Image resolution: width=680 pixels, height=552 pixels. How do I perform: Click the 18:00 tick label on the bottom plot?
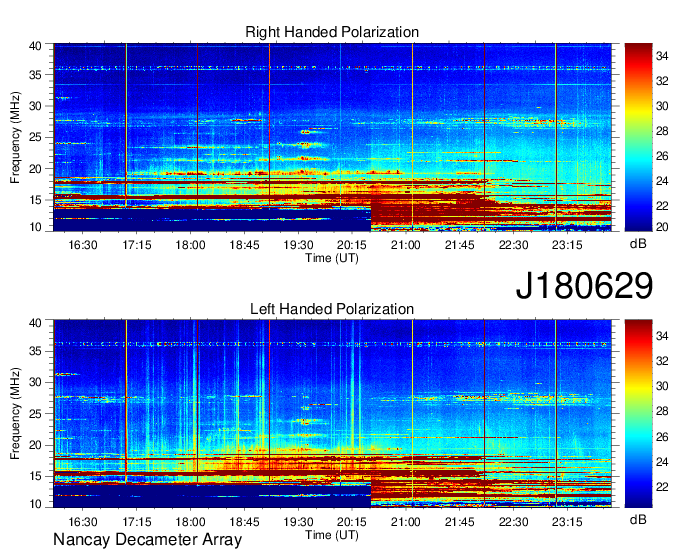point(190,522)
